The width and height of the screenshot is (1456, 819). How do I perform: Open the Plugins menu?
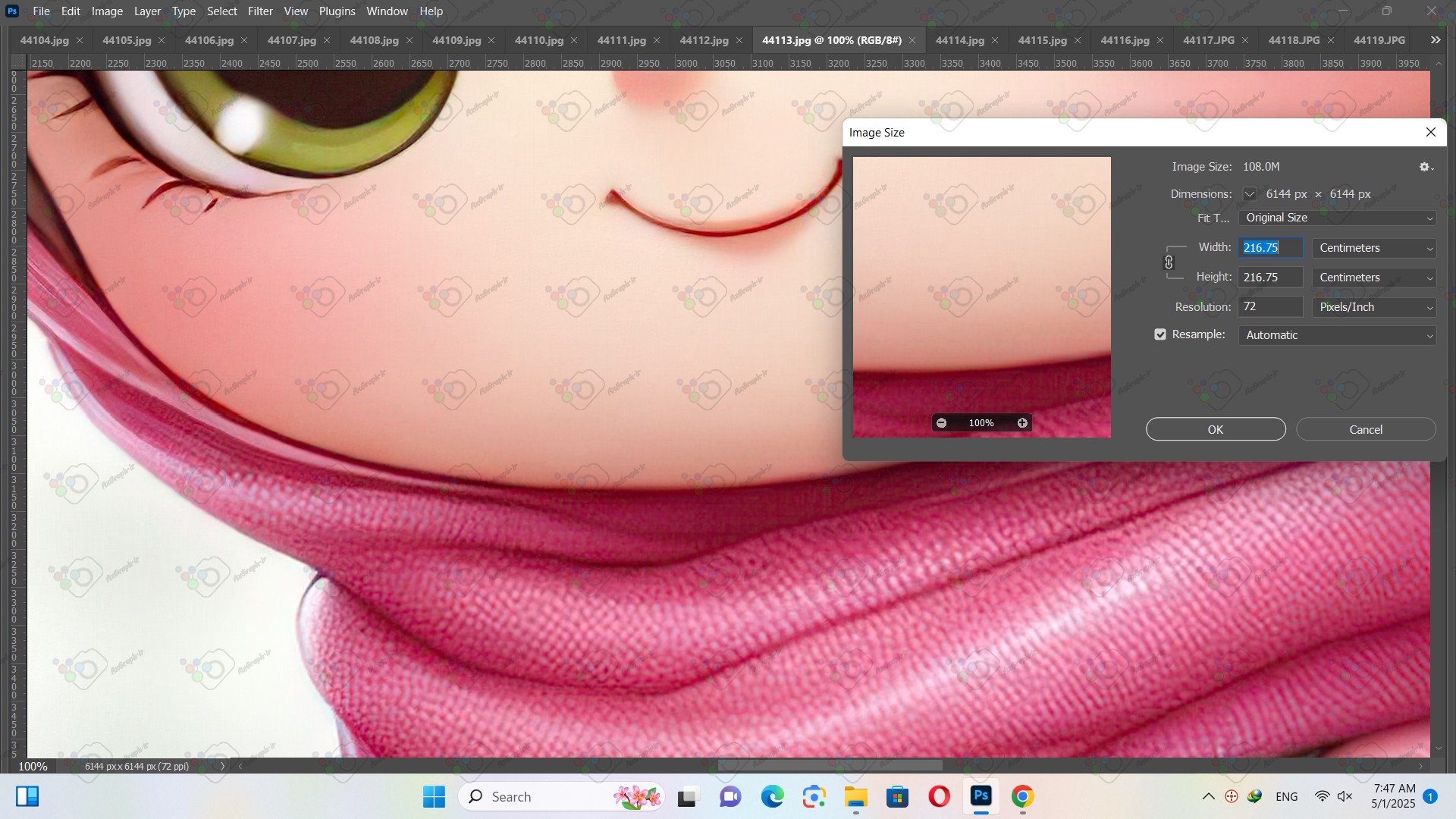(337, 11)
